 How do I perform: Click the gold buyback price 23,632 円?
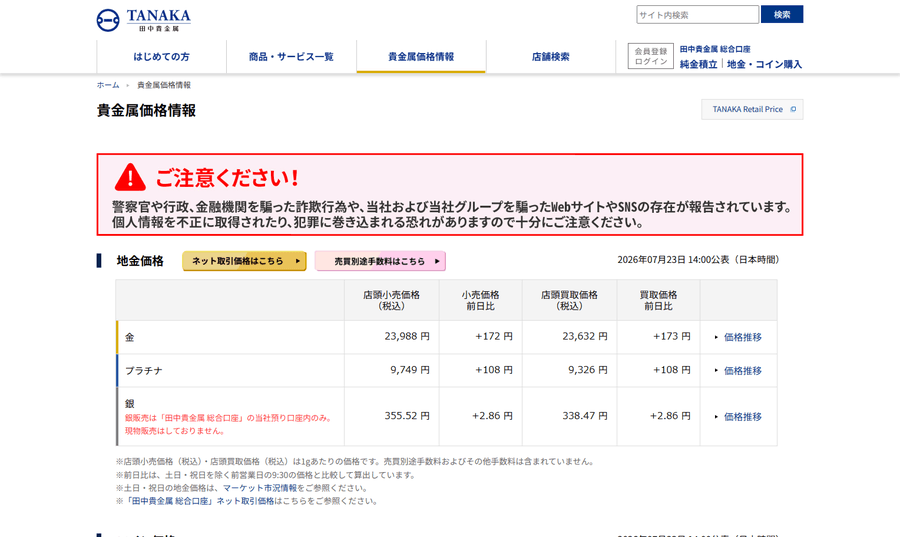tap(585, 336)
